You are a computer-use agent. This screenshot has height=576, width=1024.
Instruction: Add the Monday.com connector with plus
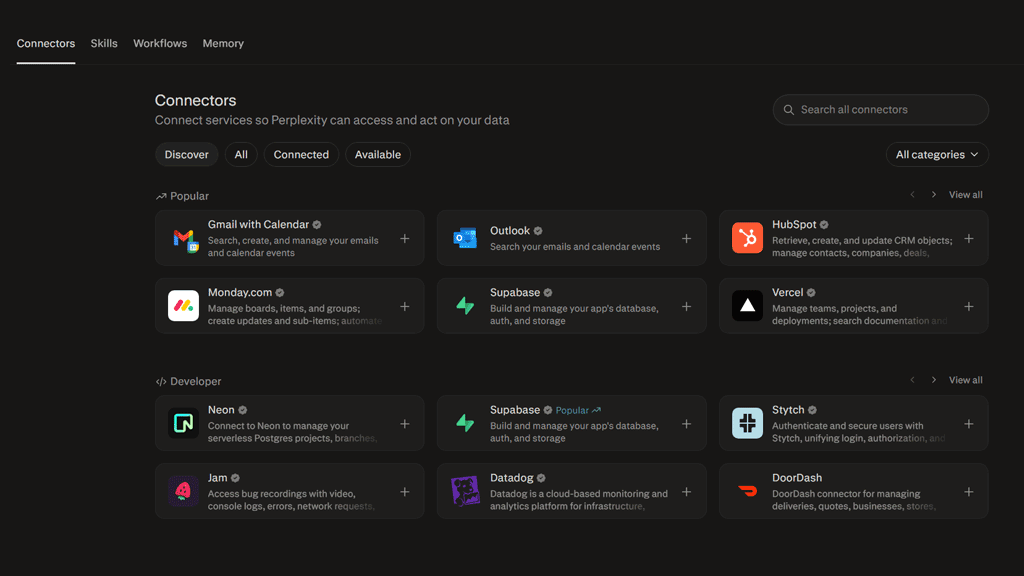[x=405, y=307]
